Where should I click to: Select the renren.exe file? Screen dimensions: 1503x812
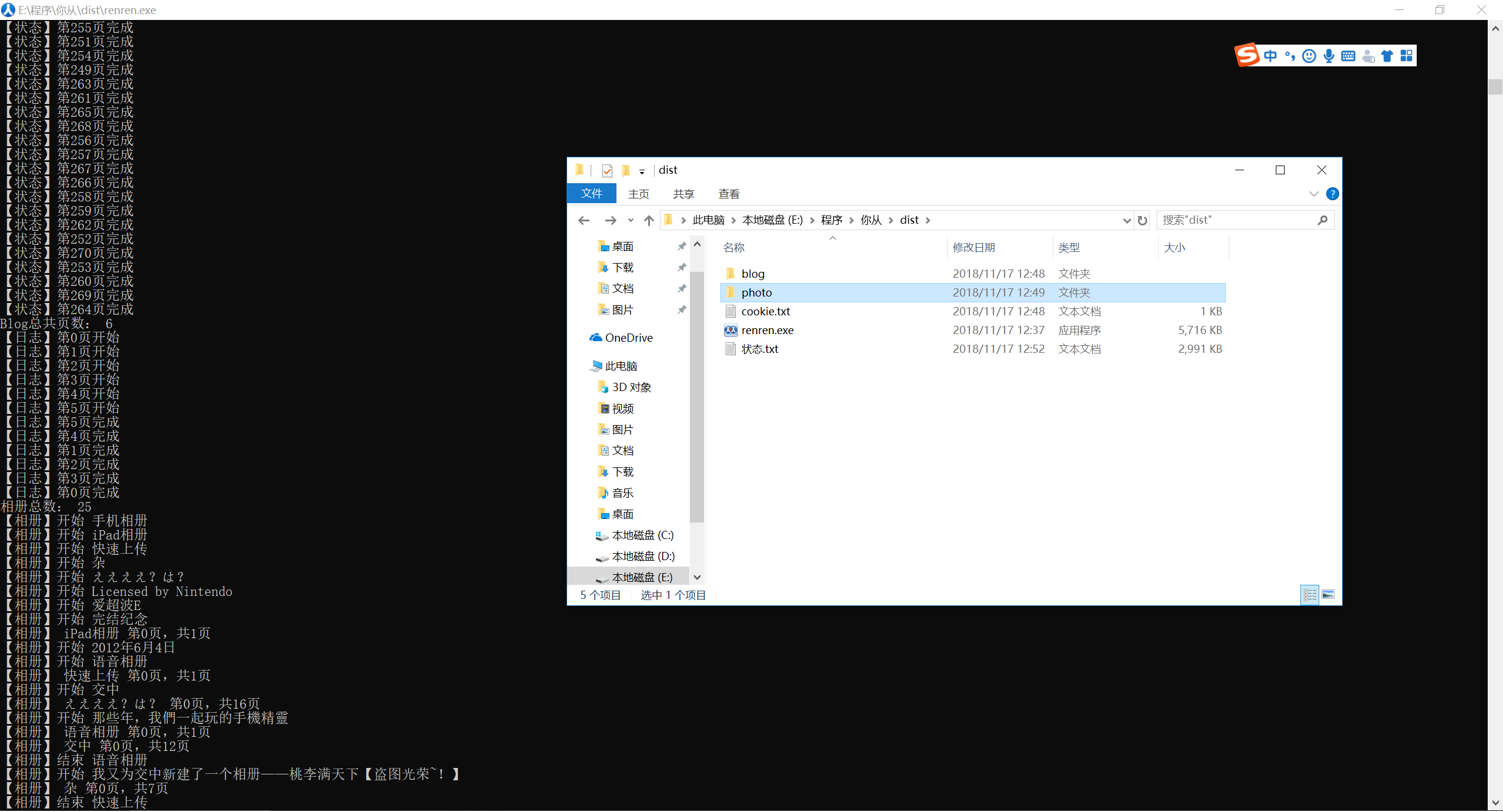tap(767, 330)
